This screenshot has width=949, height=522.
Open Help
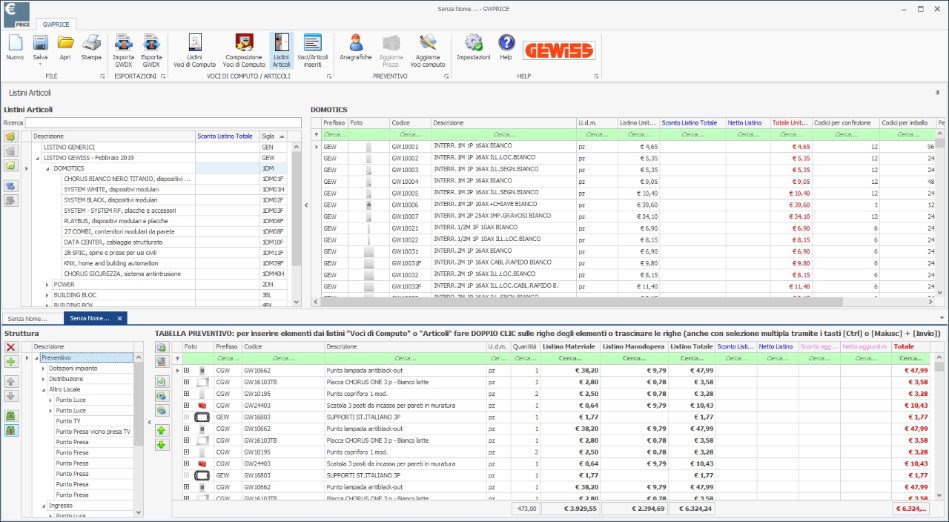pos(506,47)
